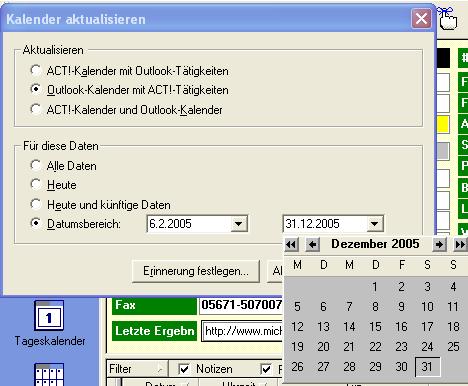The image size is (468, 386).
Task: Click the Letzte Ergebn URL field
Action: (x=243, y=331)
